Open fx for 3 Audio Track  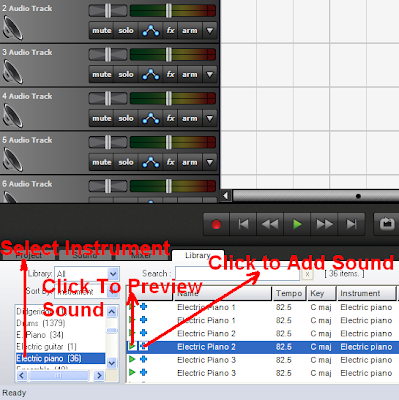click(x=170, y=75)
